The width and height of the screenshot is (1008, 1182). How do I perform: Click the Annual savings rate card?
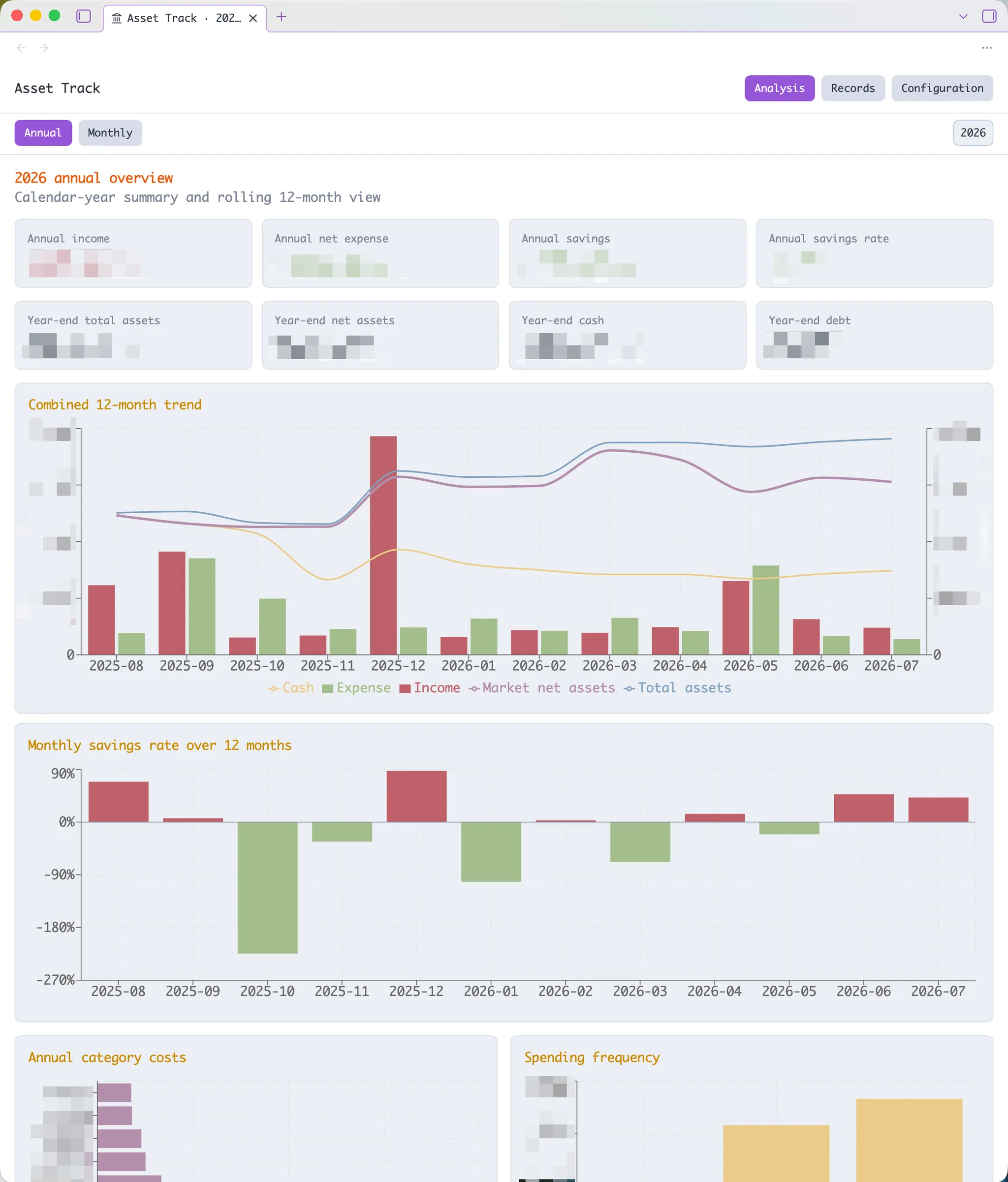pos(874,253)
